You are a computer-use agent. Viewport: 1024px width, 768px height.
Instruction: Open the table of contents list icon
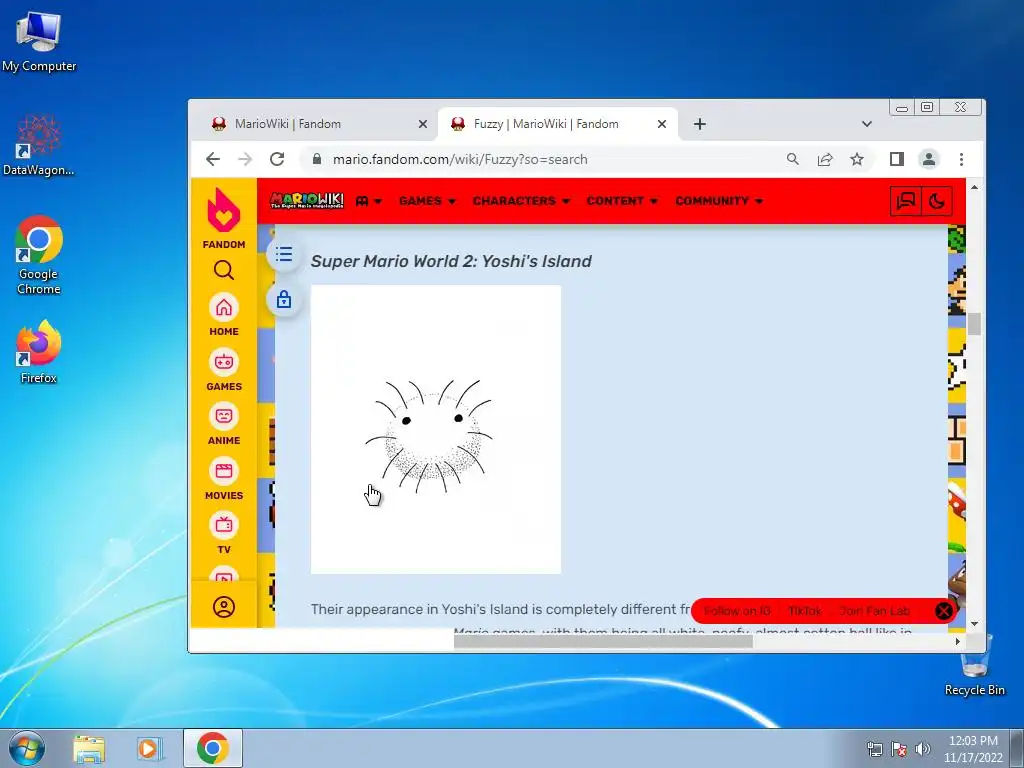[283, 254]
